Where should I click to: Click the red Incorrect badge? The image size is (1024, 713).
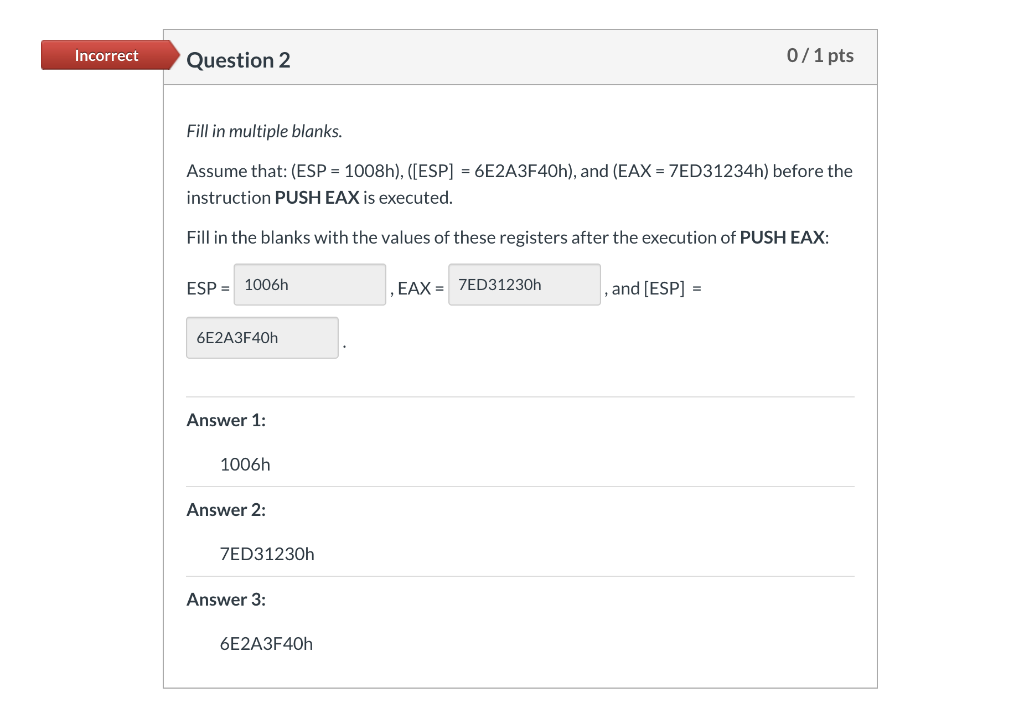[106, 55]
